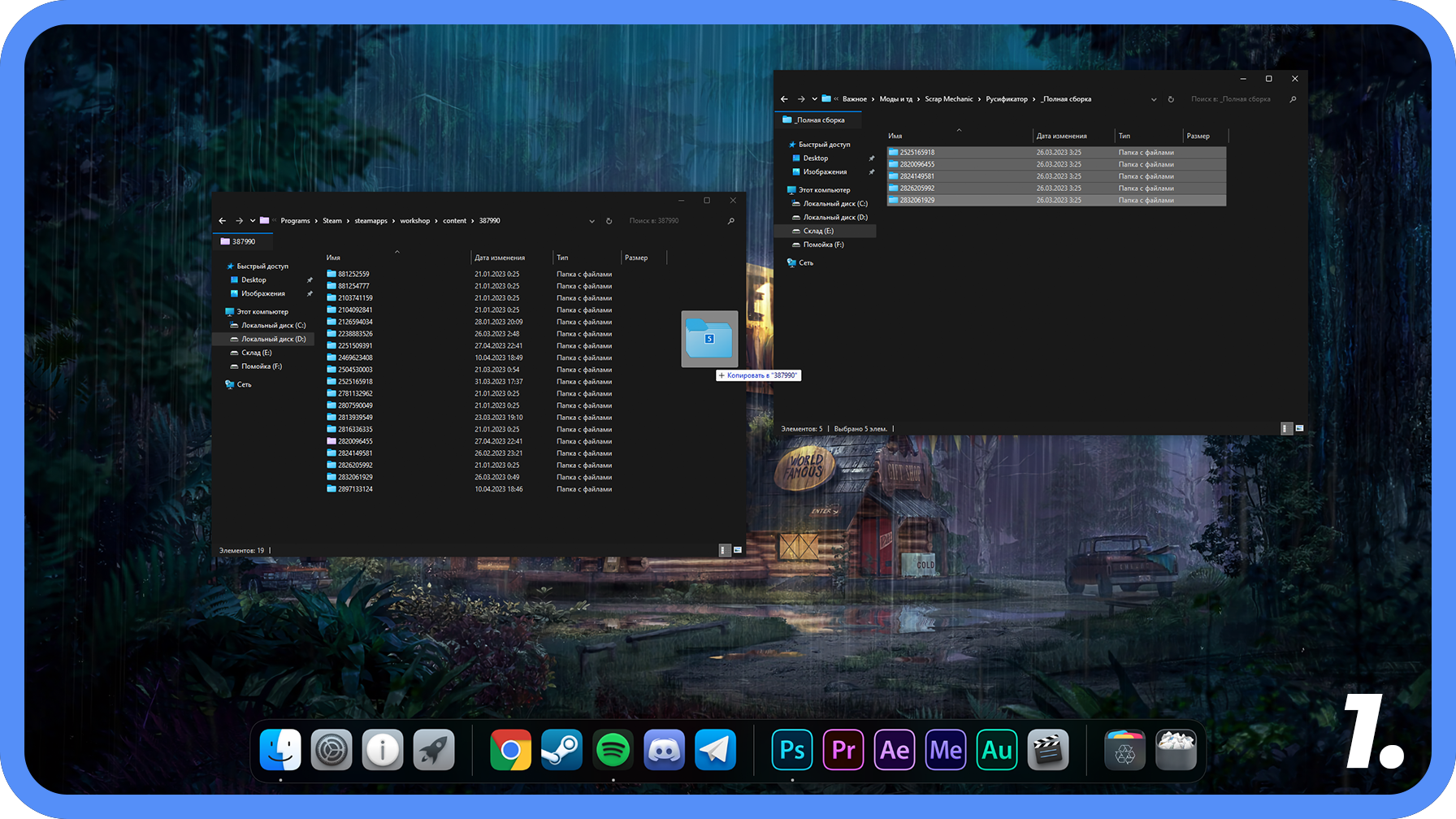Open recent locations dropdown in Полная сборка window
The image size is (1456, 819).
pos(814,99)
